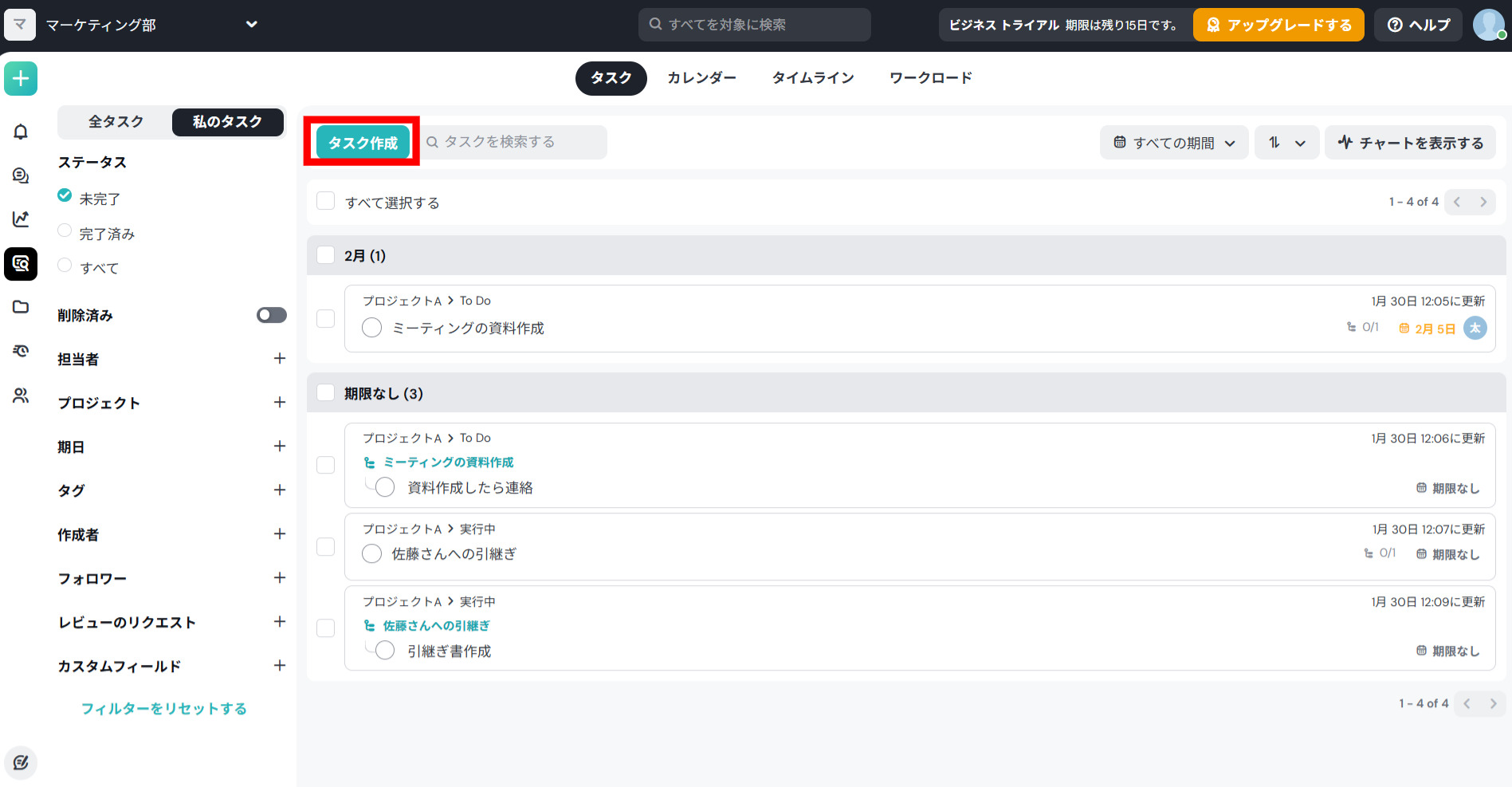The height and width of the screenshot is (787, 1512).
Task: Switch to the カレンダー tab
Action: (x=701, y=78)
